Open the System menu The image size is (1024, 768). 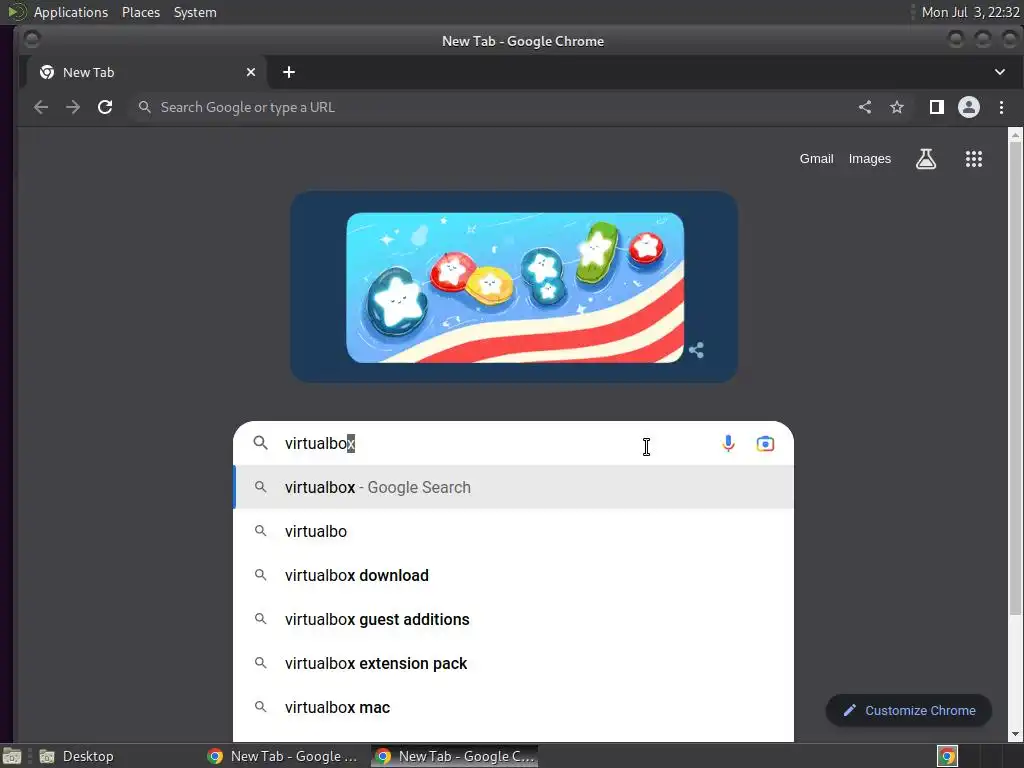tap(195, 12)
